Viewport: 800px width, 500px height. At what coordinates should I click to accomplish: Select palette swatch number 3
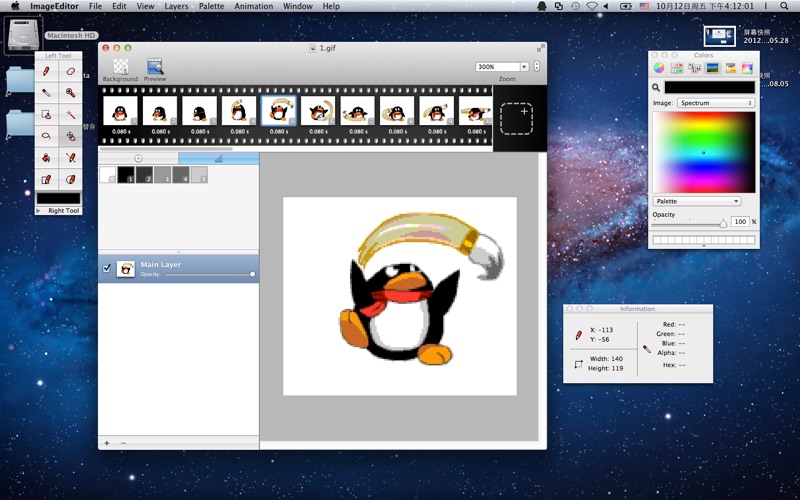tap(163, 174)
